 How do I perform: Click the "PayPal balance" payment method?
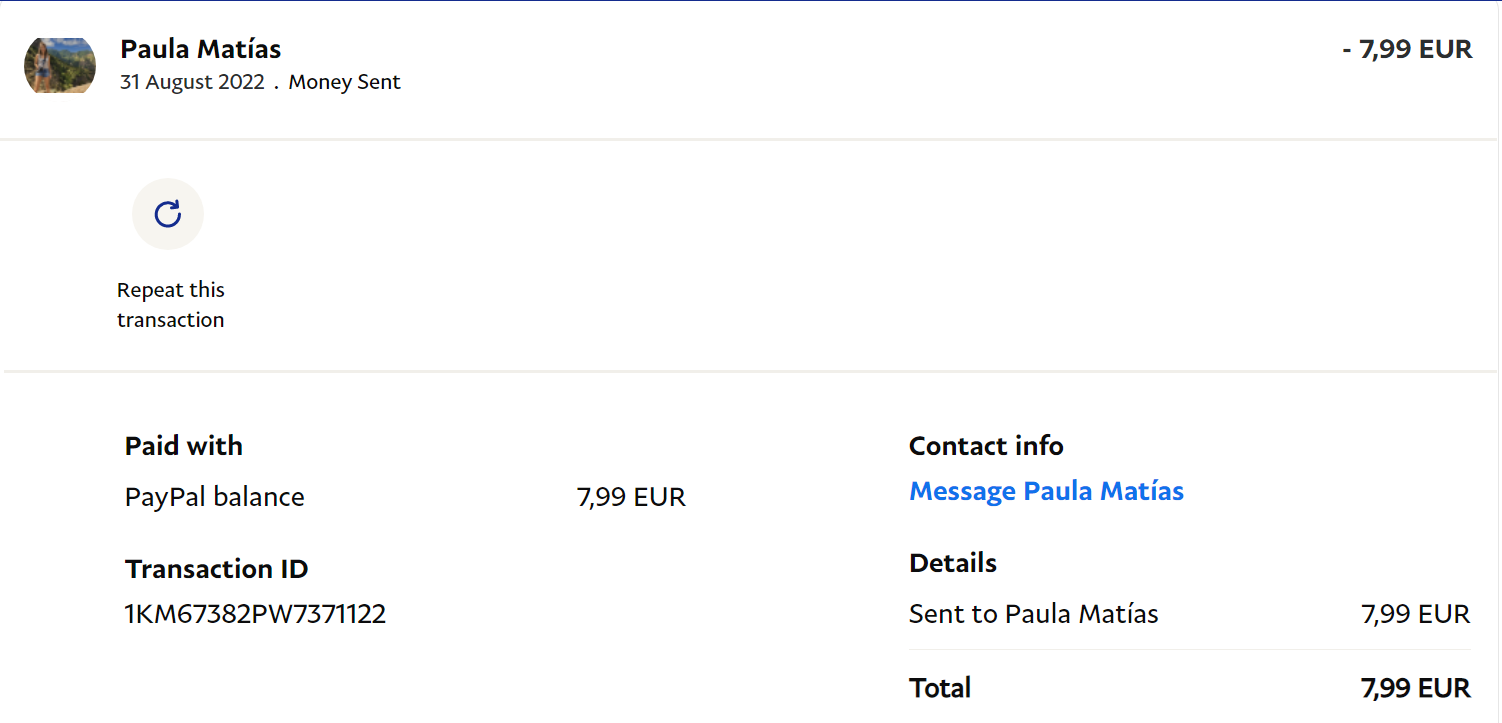(x=214, y=497)
